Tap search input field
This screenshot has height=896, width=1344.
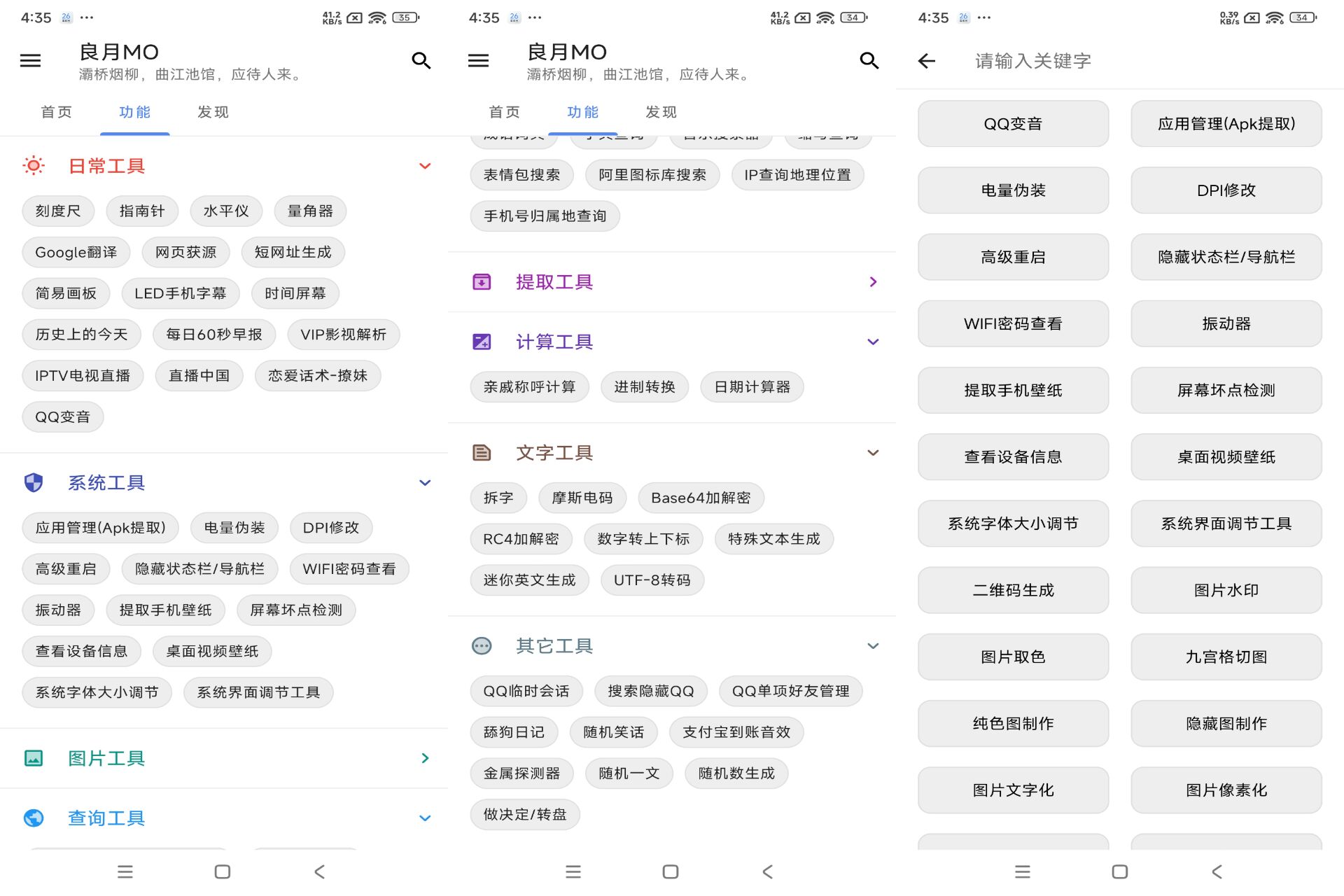tap(1119, 60)
